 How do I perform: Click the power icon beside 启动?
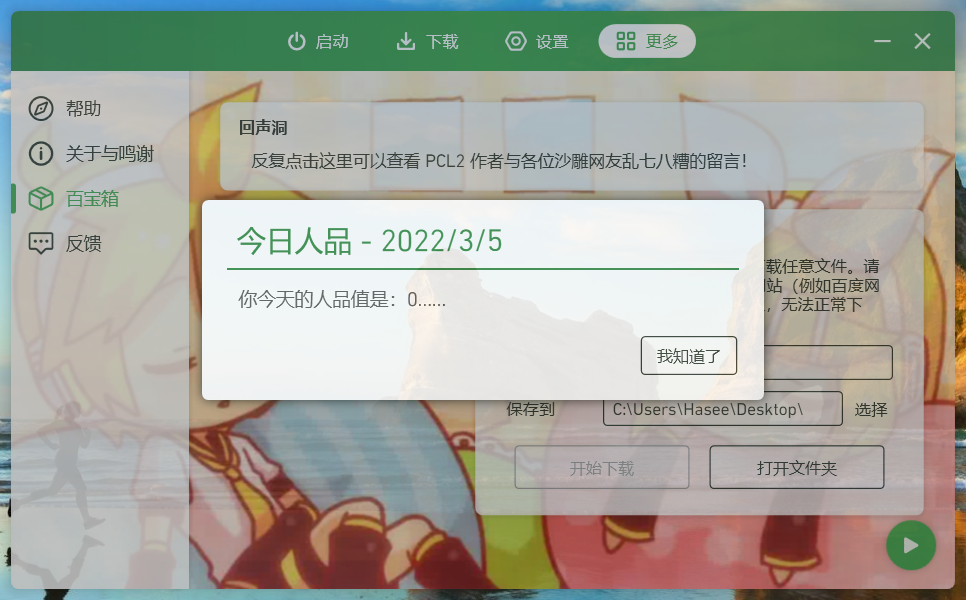(x=296, y=41)
